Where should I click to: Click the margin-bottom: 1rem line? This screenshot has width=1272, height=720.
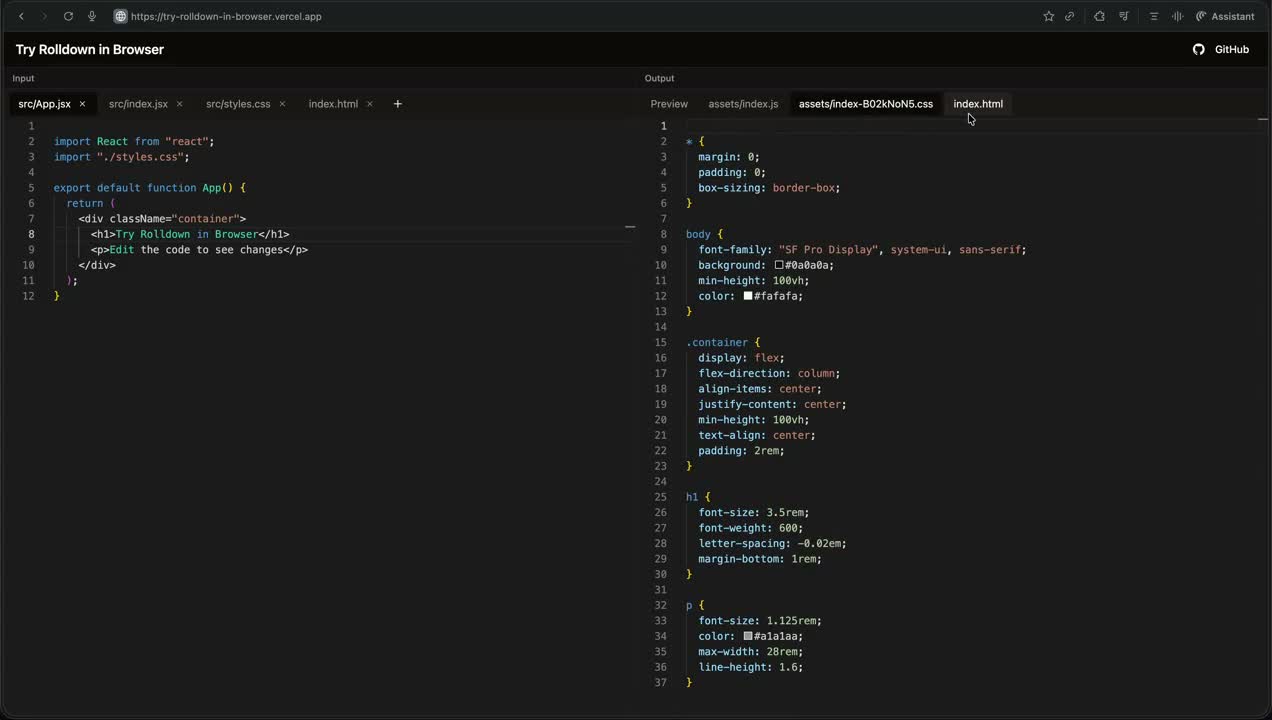[x=760, y=559]
